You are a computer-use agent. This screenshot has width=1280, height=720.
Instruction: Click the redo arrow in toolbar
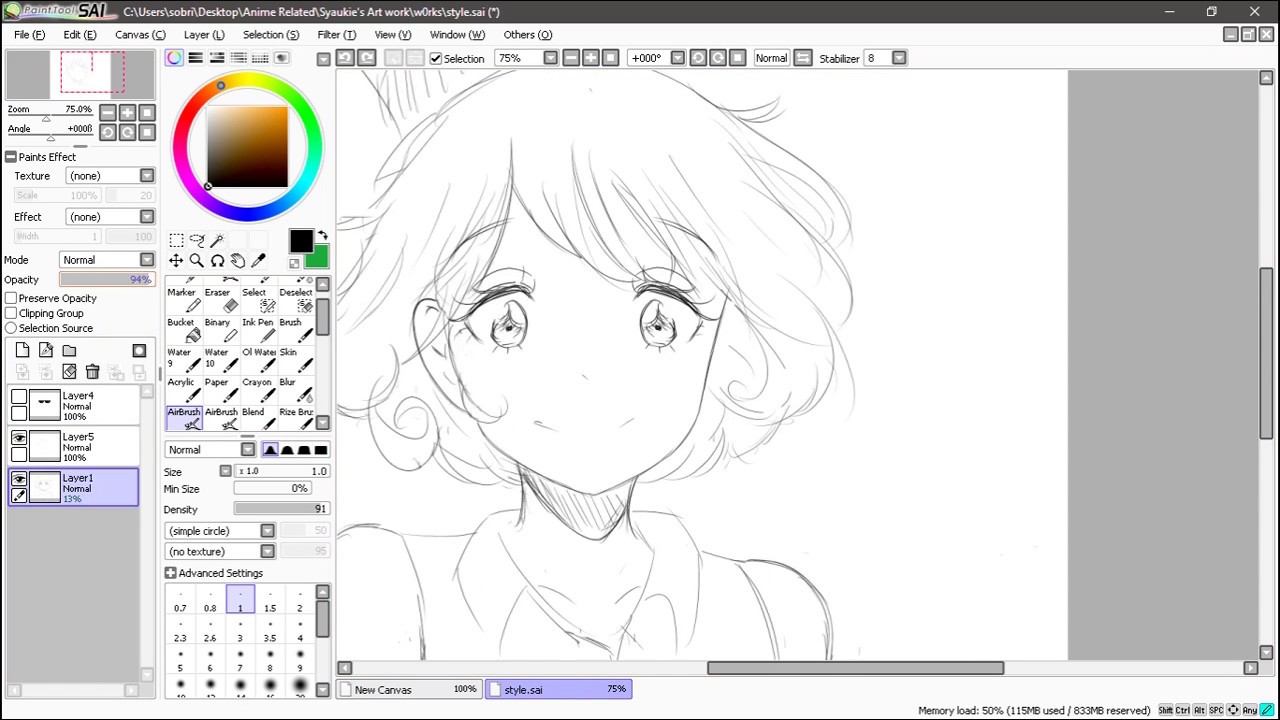(366, 58)
